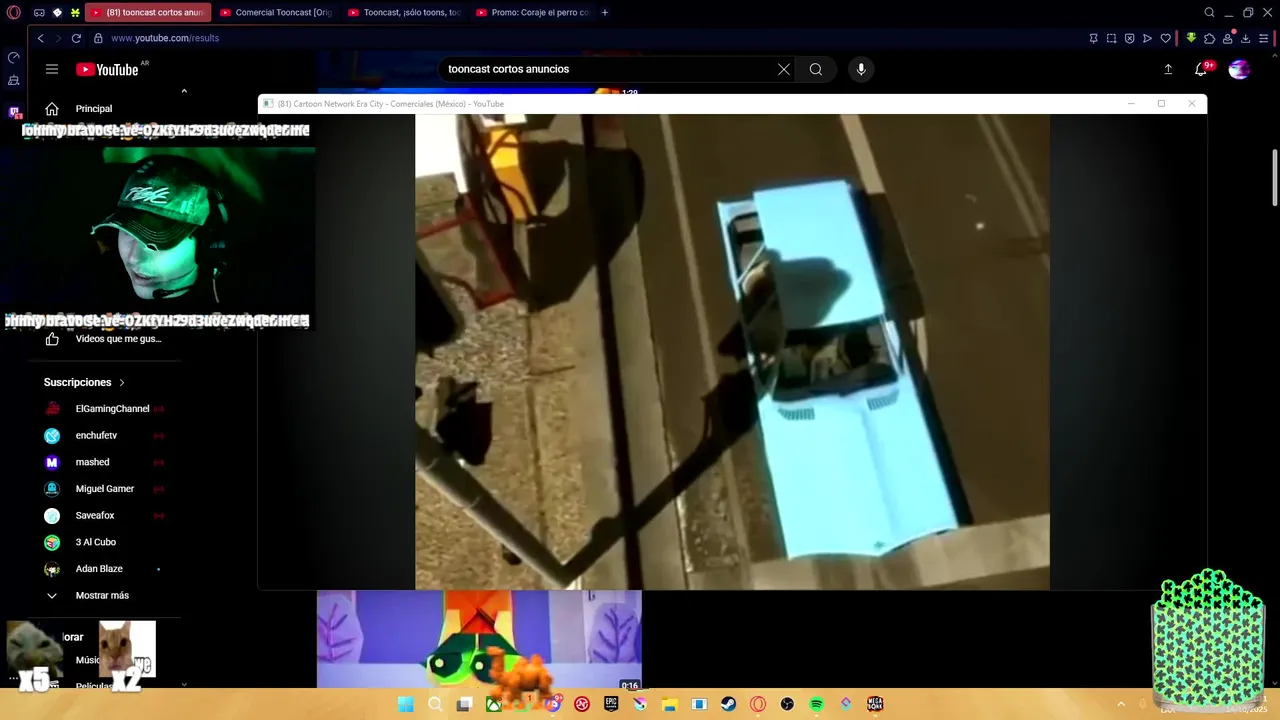Expand the Suscripciones section arrow
Viewport: 1280px width, 720px height.
pos(122,383)
